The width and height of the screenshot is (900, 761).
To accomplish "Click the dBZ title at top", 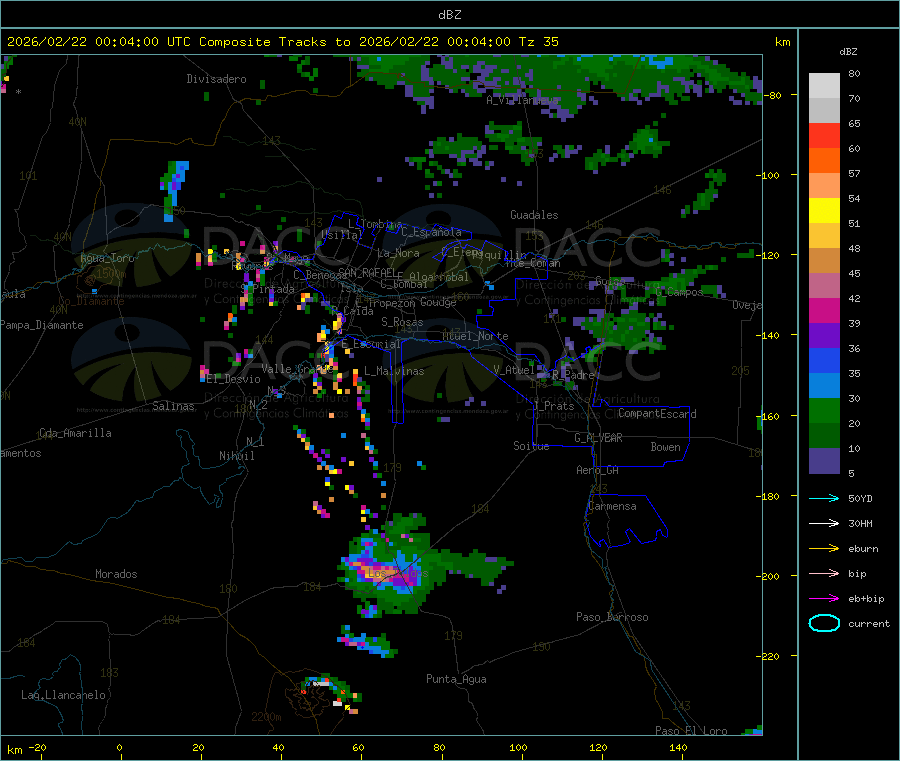I will [449, 15].
